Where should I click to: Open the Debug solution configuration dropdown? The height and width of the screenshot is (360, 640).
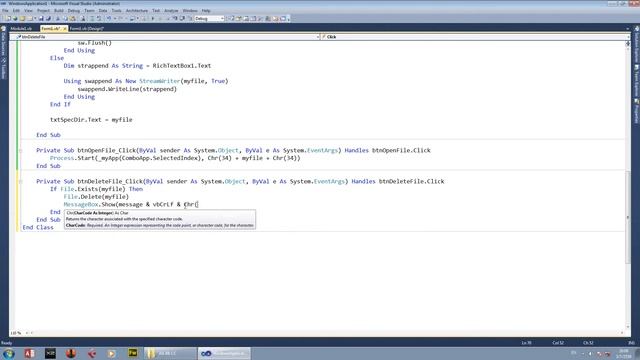pos(209,18)
